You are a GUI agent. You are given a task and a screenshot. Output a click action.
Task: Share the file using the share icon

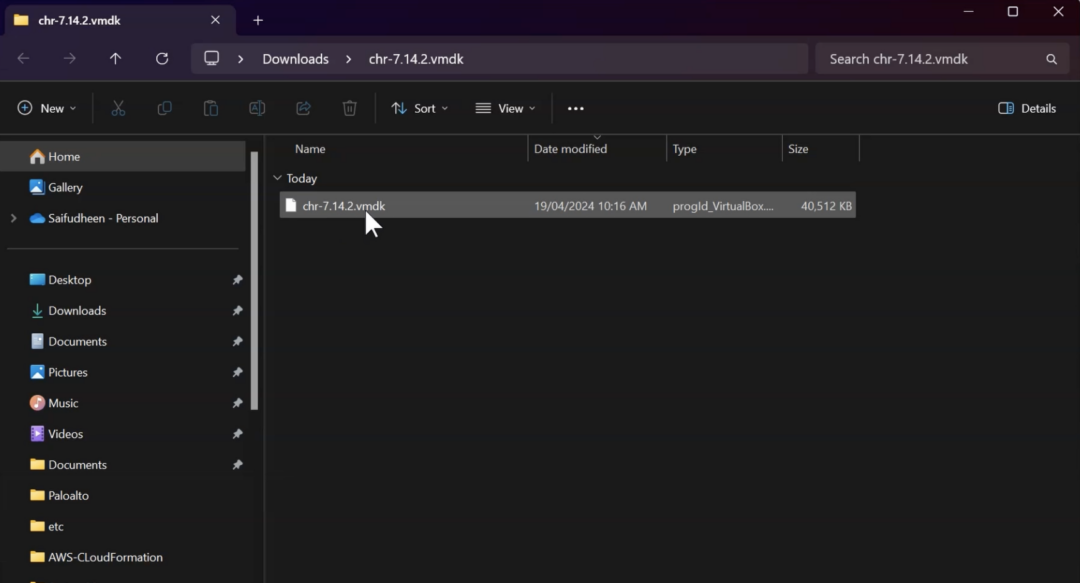click(x=303, y=108)
